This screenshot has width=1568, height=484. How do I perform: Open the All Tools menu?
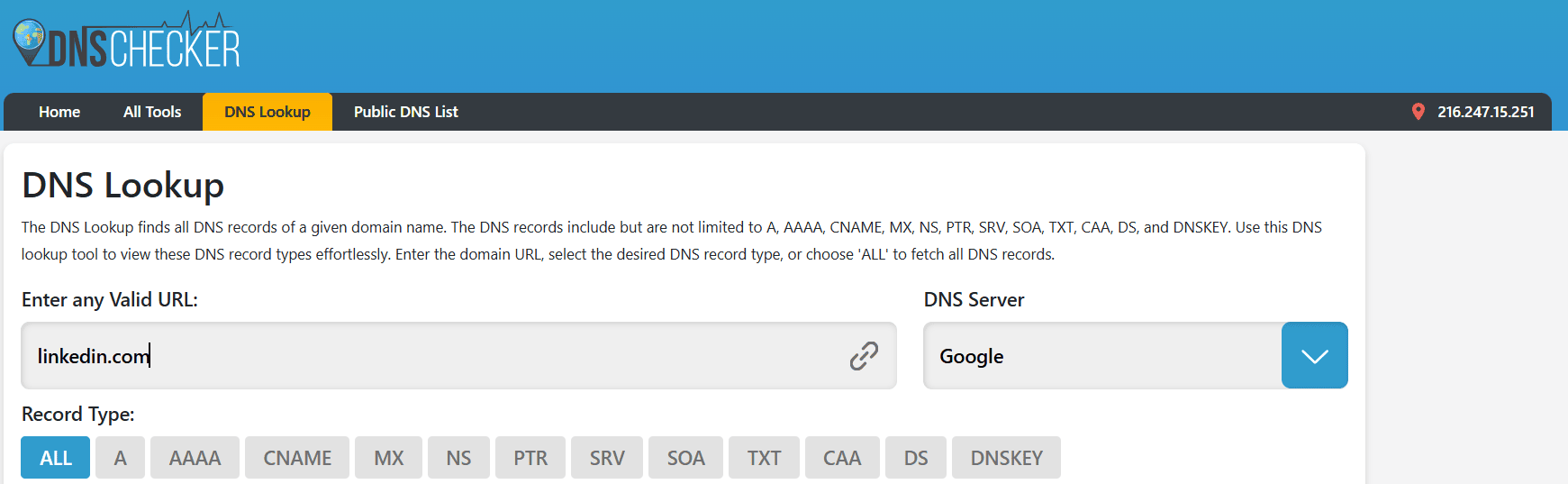coord(152,112)
